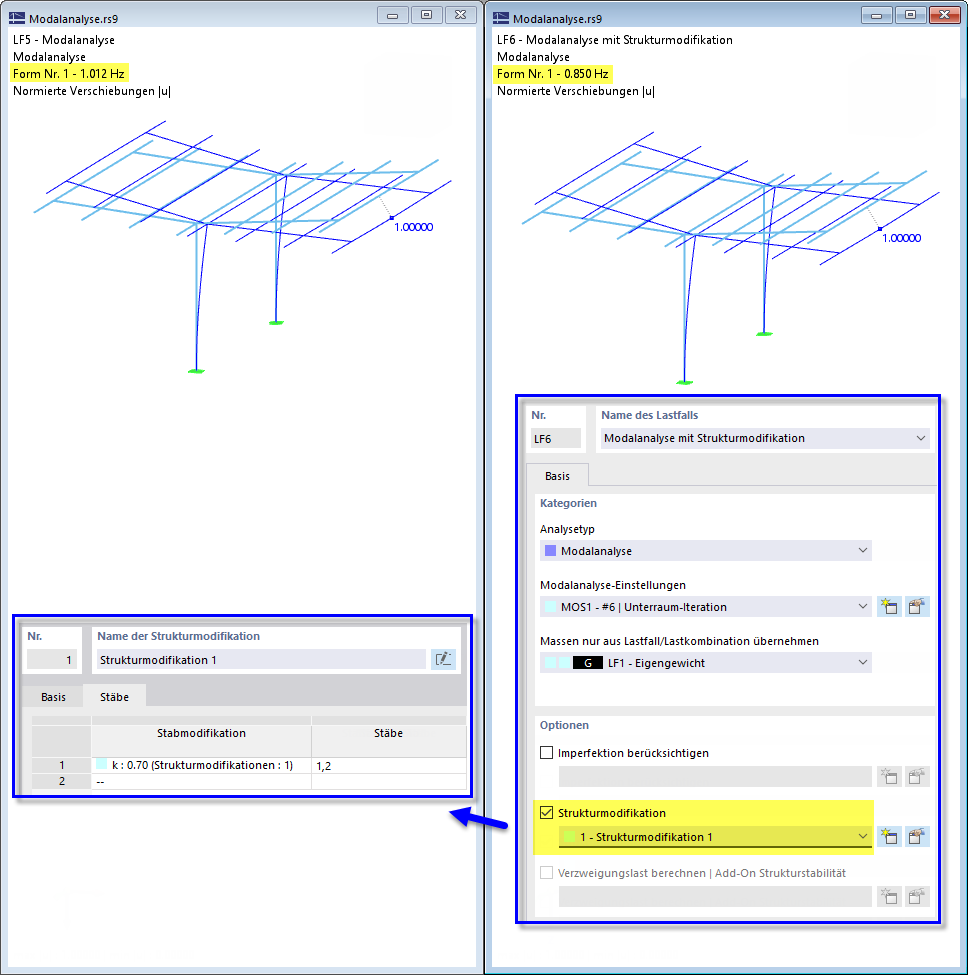The image size is (968, 975).
Task: Maximize the left Modalanalyse.rs9 window
Action: (426, 15)
